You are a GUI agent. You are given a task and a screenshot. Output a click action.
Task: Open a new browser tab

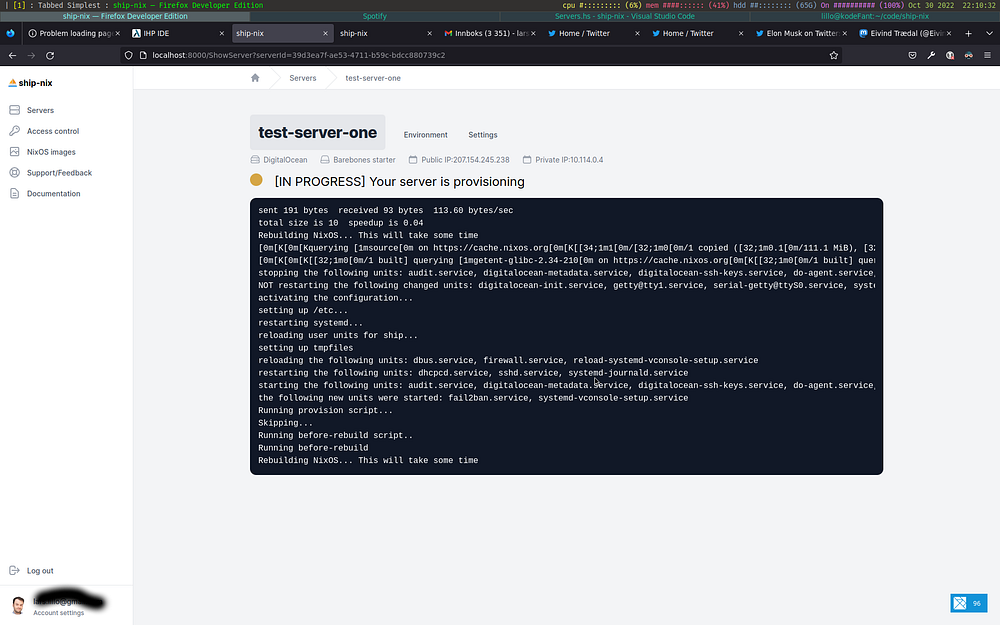point(968,33)
